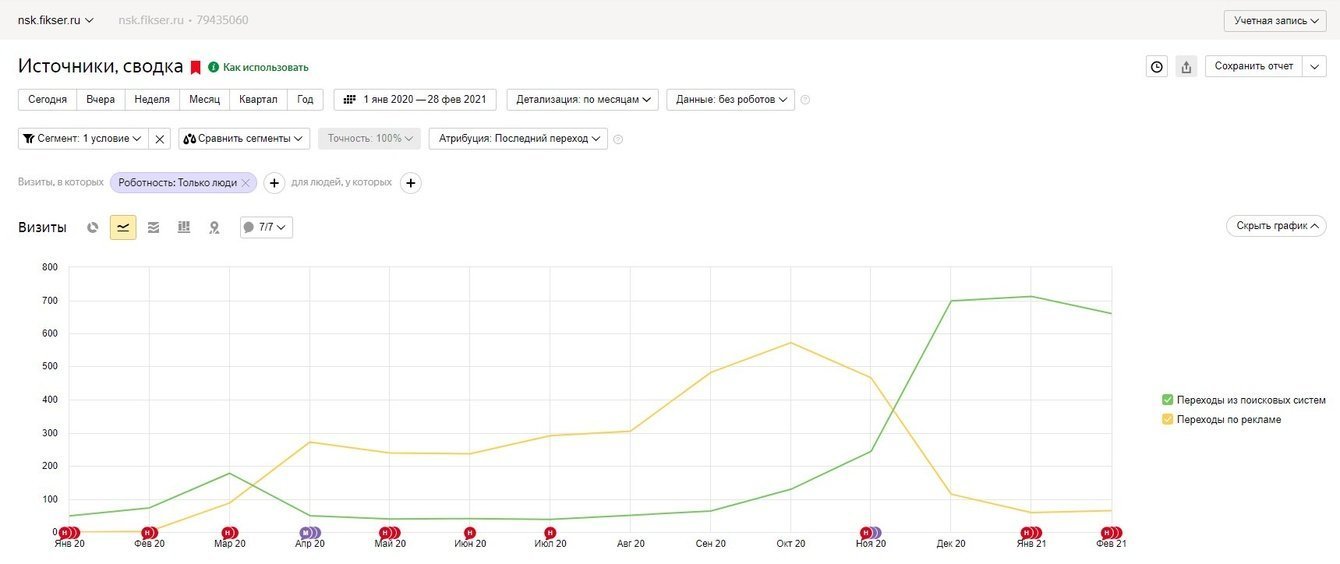The height and width of the screenshot is (564, 1340).
Task: Open 'Атрибуция: Последний переход' dropdown
Action: tap(518, 139)
